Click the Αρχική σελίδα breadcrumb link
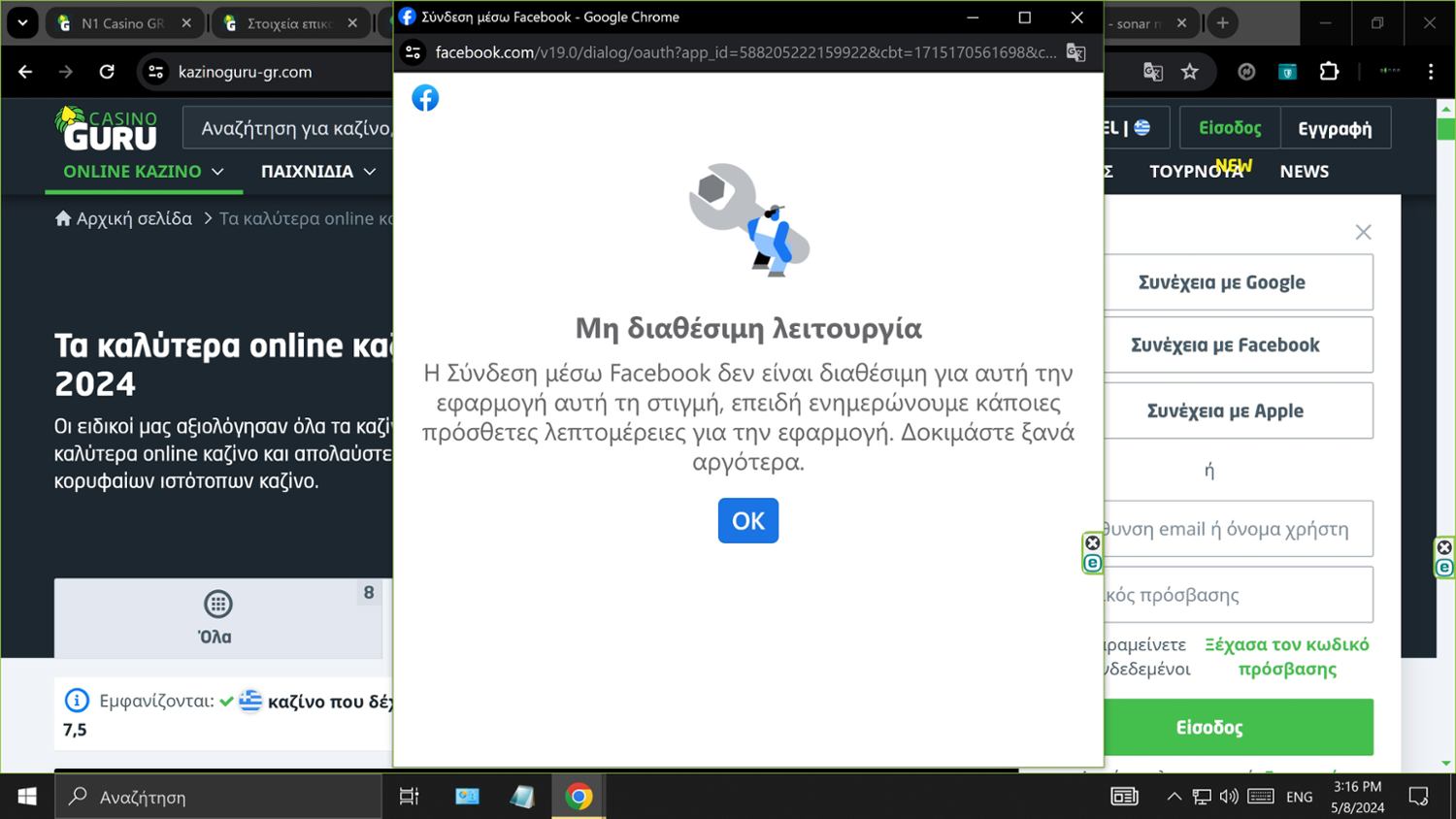This screenshot has width=1456, height=819. pyautogui.click(x=123, y=219)
